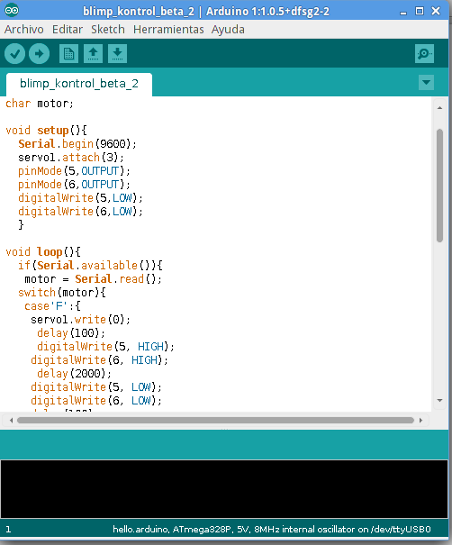Viewport: 452px width, 545px height.
Task: Create a new sketch with New icon
Action: click(x=68, y=54)
